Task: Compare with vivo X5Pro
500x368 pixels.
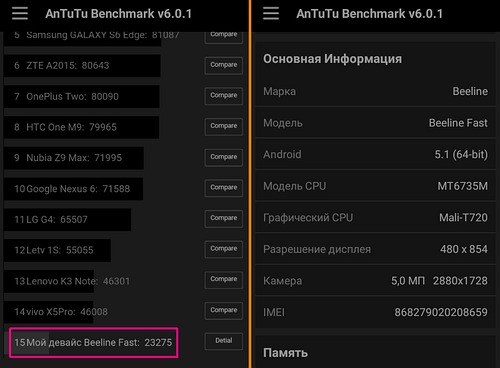Action: pyautogui.click(x=224, y=311)
